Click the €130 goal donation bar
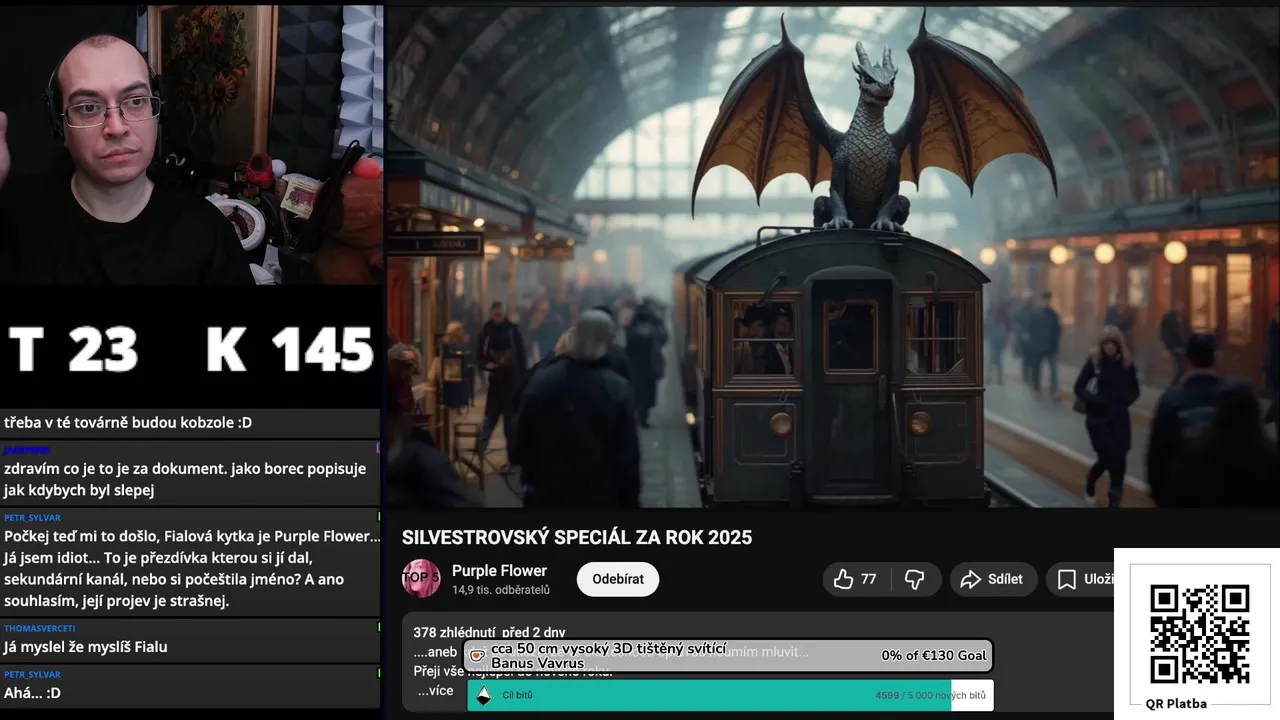 [x=728, y=655]
